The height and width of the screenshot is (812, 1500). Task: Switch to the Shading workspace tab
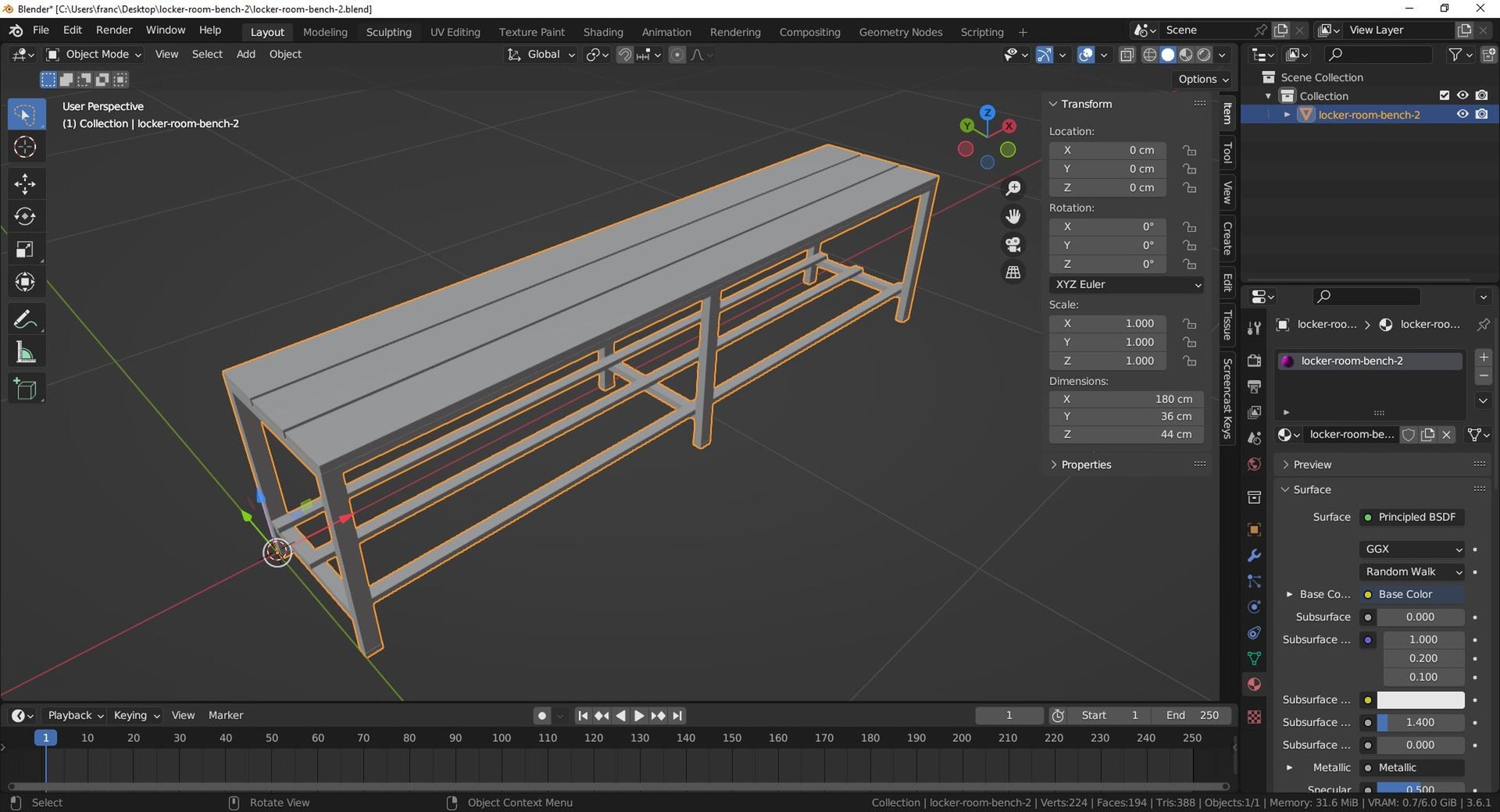[602, 32]
